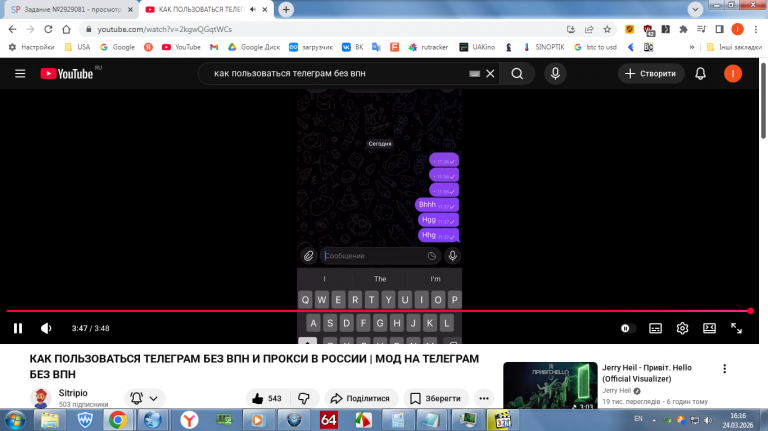
Task: Open more actions under the video
Action: tap(484, 398)
